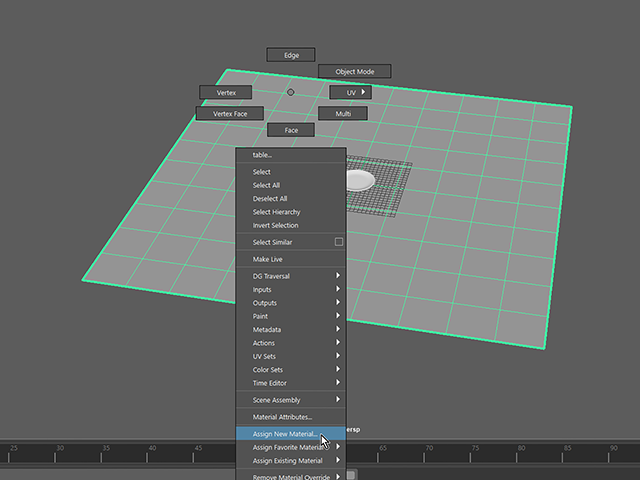
Task: Choose Assign New Material... entry
Action: (291, 434)
